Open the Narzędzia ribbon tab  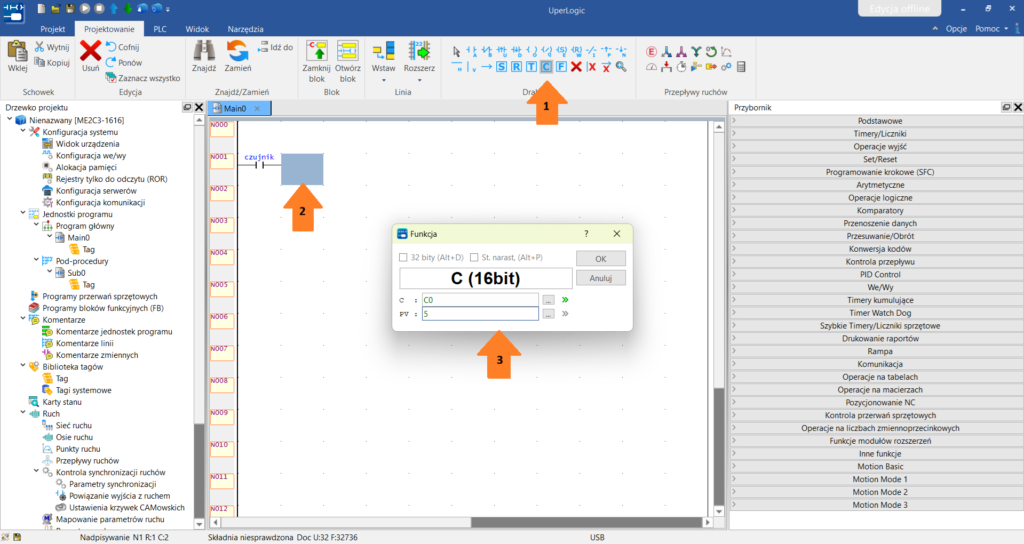point(246,29)
